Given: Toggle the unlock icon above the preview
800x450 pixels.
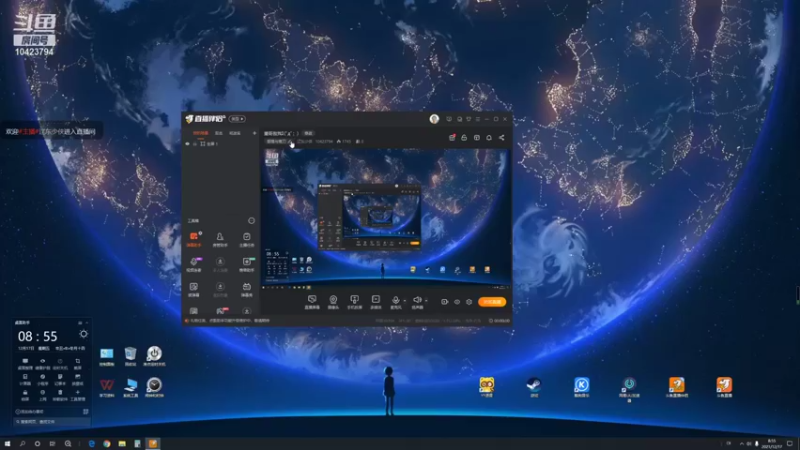Looking at the screenshot, I should point(464,138).
